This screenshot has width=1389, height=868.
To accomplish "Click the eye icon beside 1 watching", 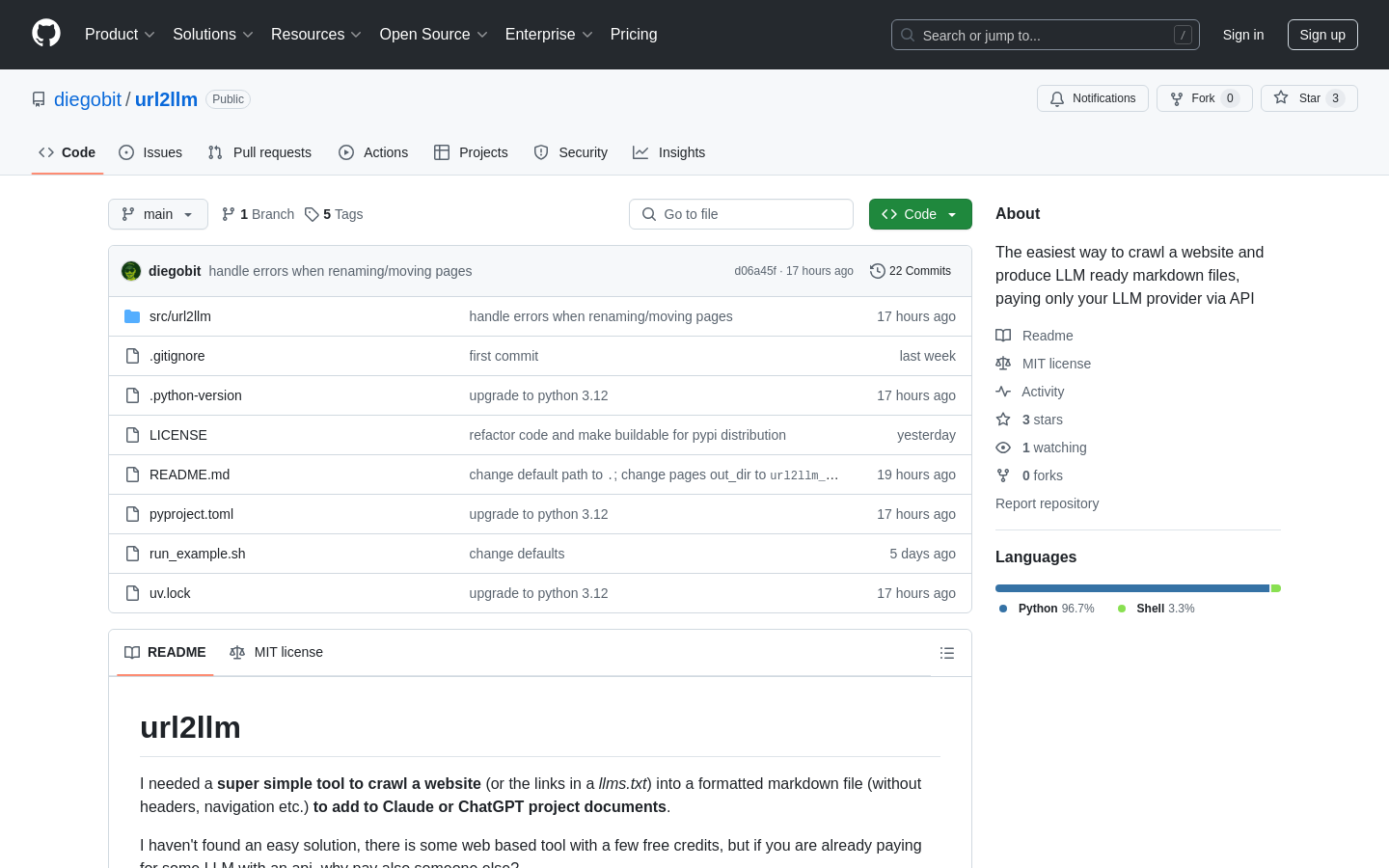I will point(1003,448).
